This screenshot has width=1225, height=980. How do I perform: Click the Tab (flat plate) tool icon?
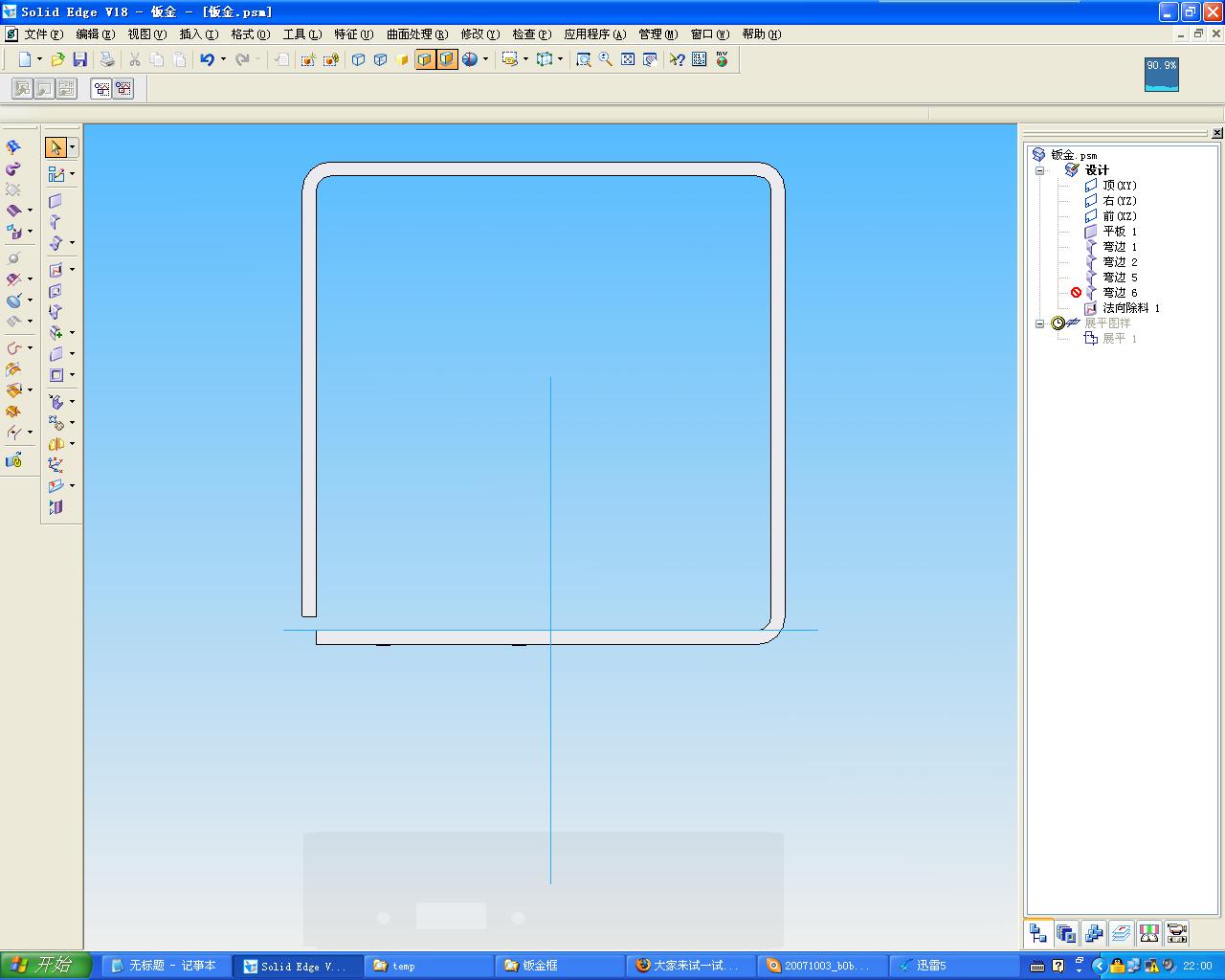56,201
